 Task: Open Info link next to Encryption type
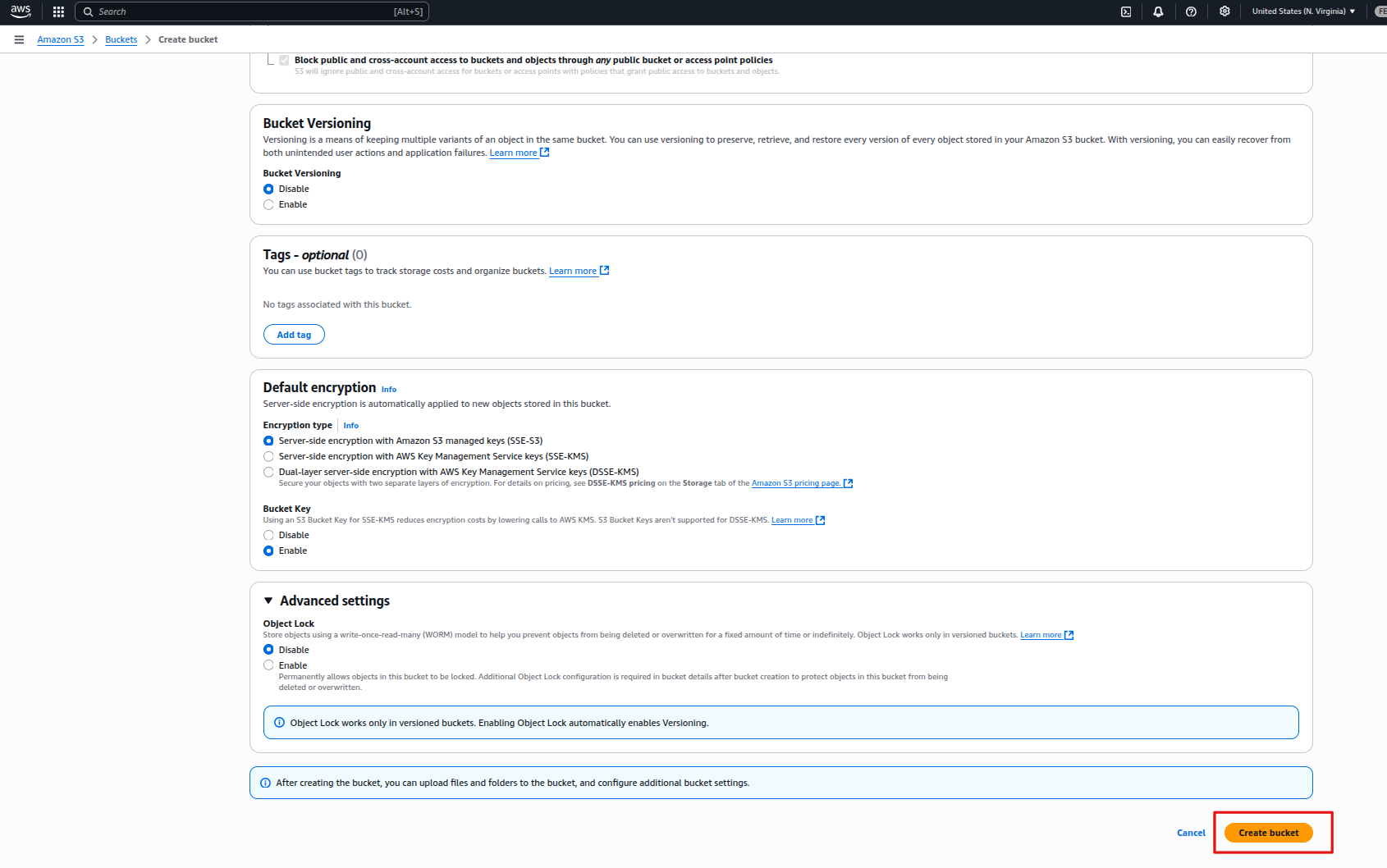pos(351,426)
